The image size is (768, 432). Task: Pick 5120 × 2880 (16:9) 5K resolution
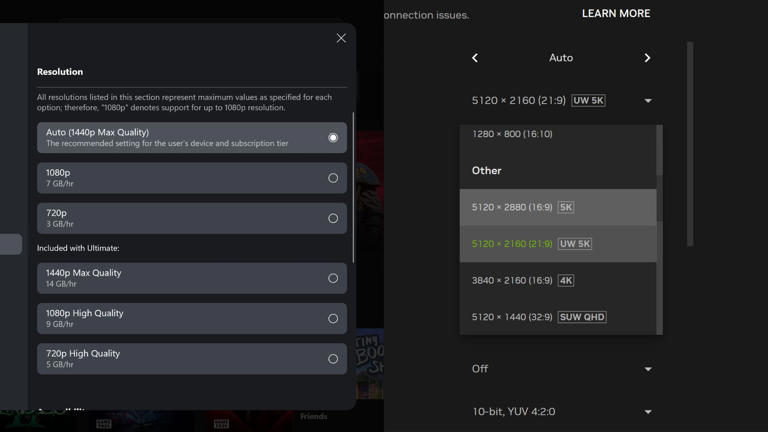558,207
